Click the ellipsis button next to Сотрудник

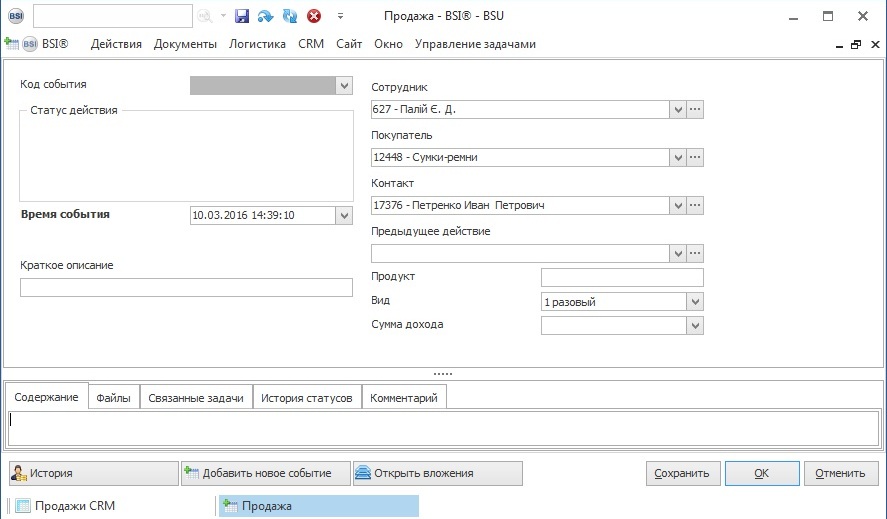coord(695,109)
